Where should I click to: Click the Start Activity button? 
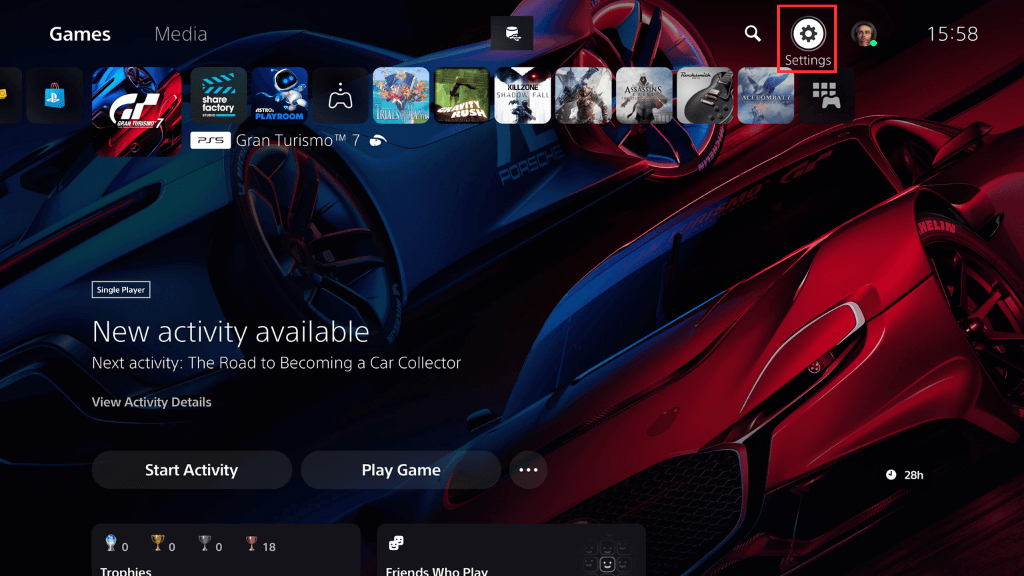pyautogui.click(x=191, y=470)
